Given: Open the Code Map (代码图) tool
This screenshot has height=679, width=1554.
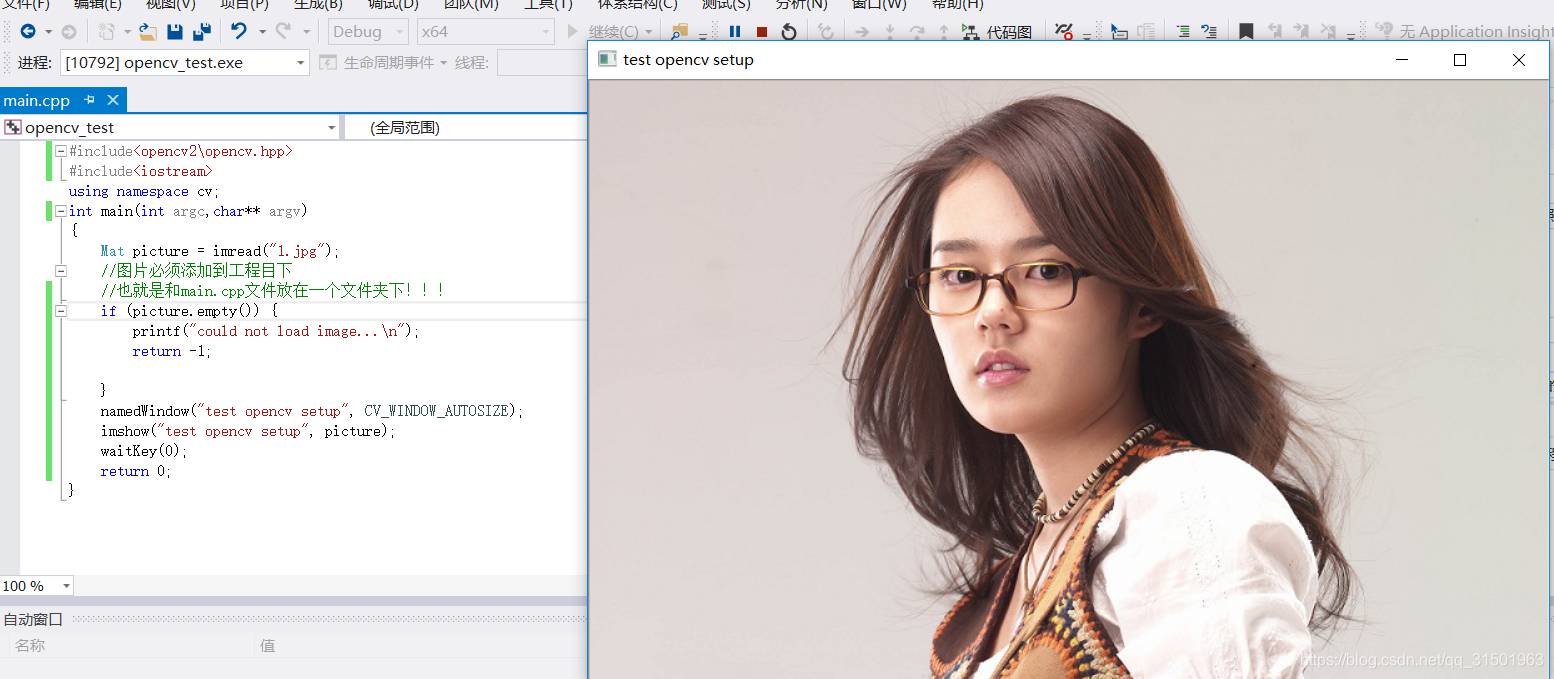Looking at the screenshot, I should click(997, 32).
